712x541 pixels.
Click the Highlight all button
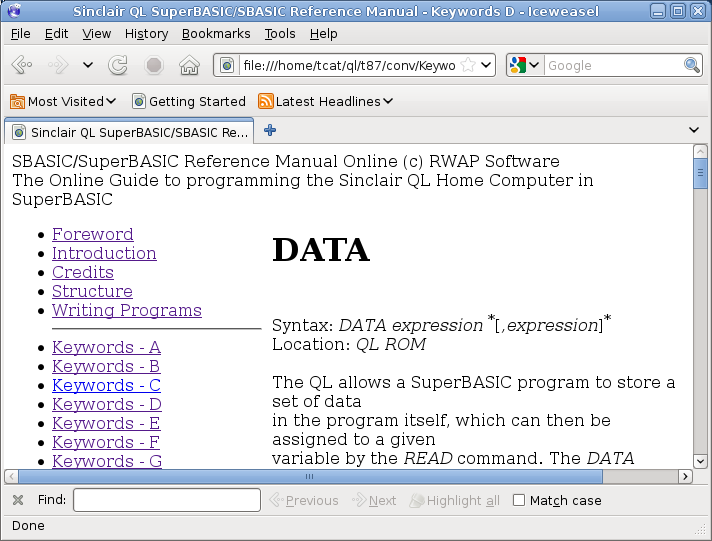(454, 501)
